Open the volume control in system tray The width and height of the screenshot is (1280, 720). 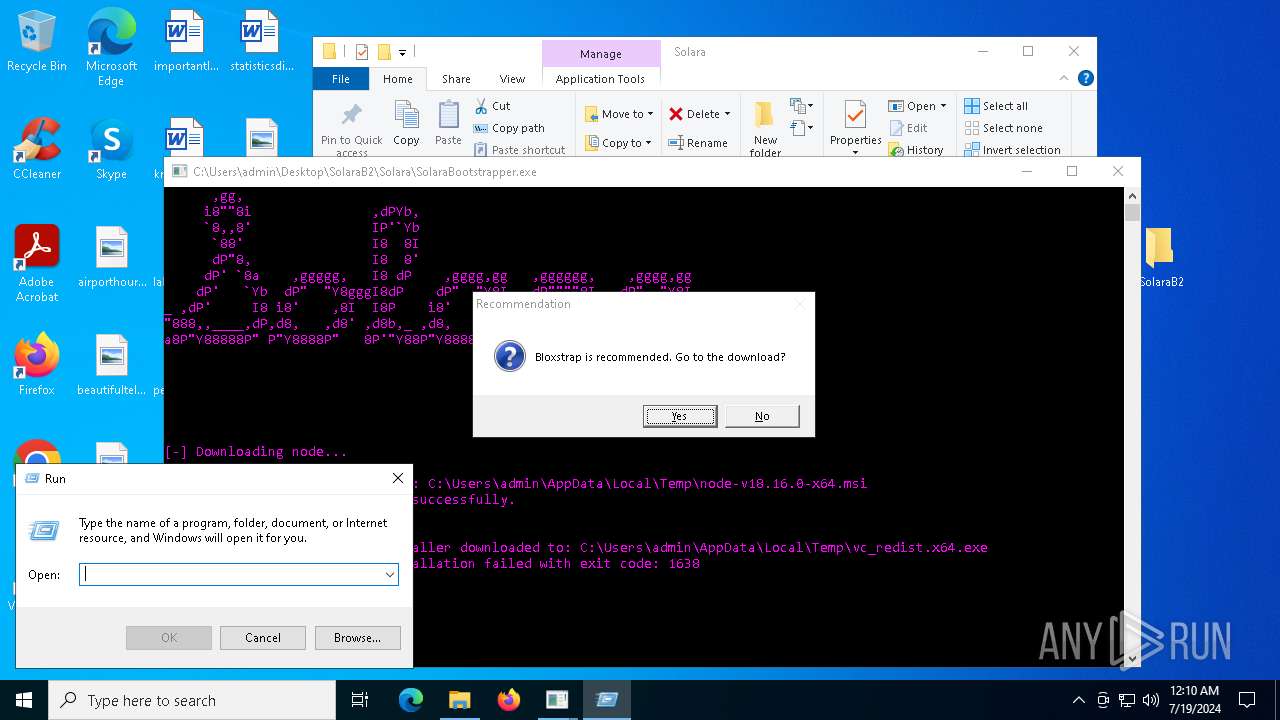click(x=1151, y=700)
